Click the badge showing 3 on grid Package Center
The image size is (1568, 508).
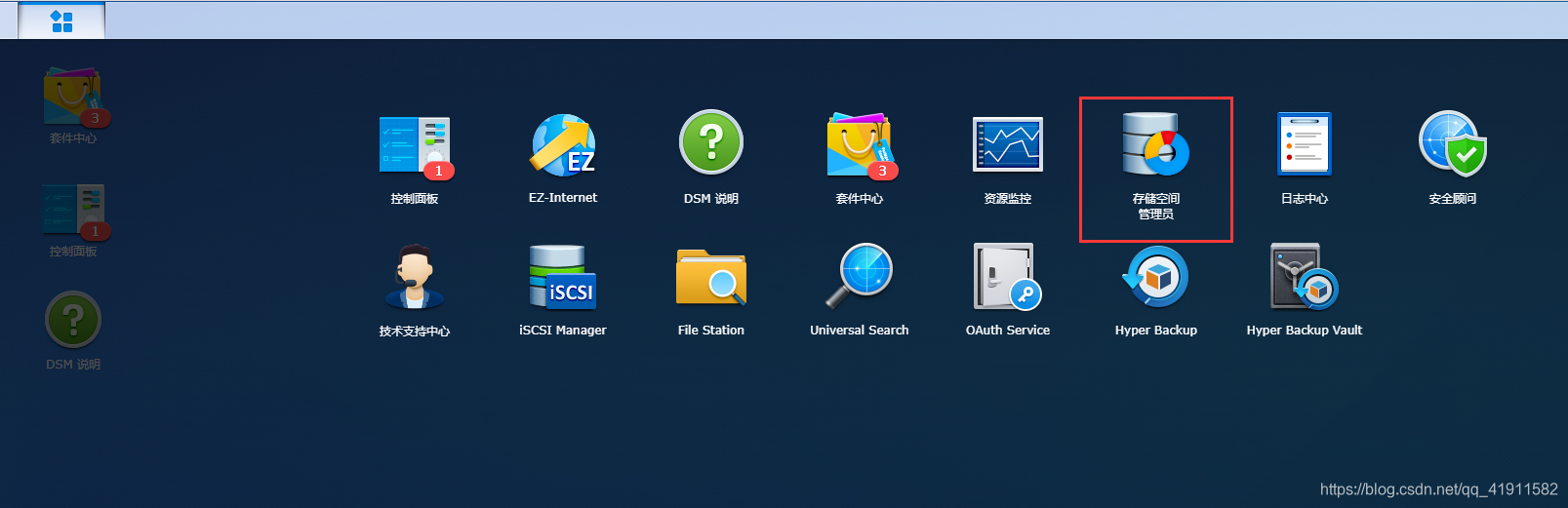tap(883, 171)
